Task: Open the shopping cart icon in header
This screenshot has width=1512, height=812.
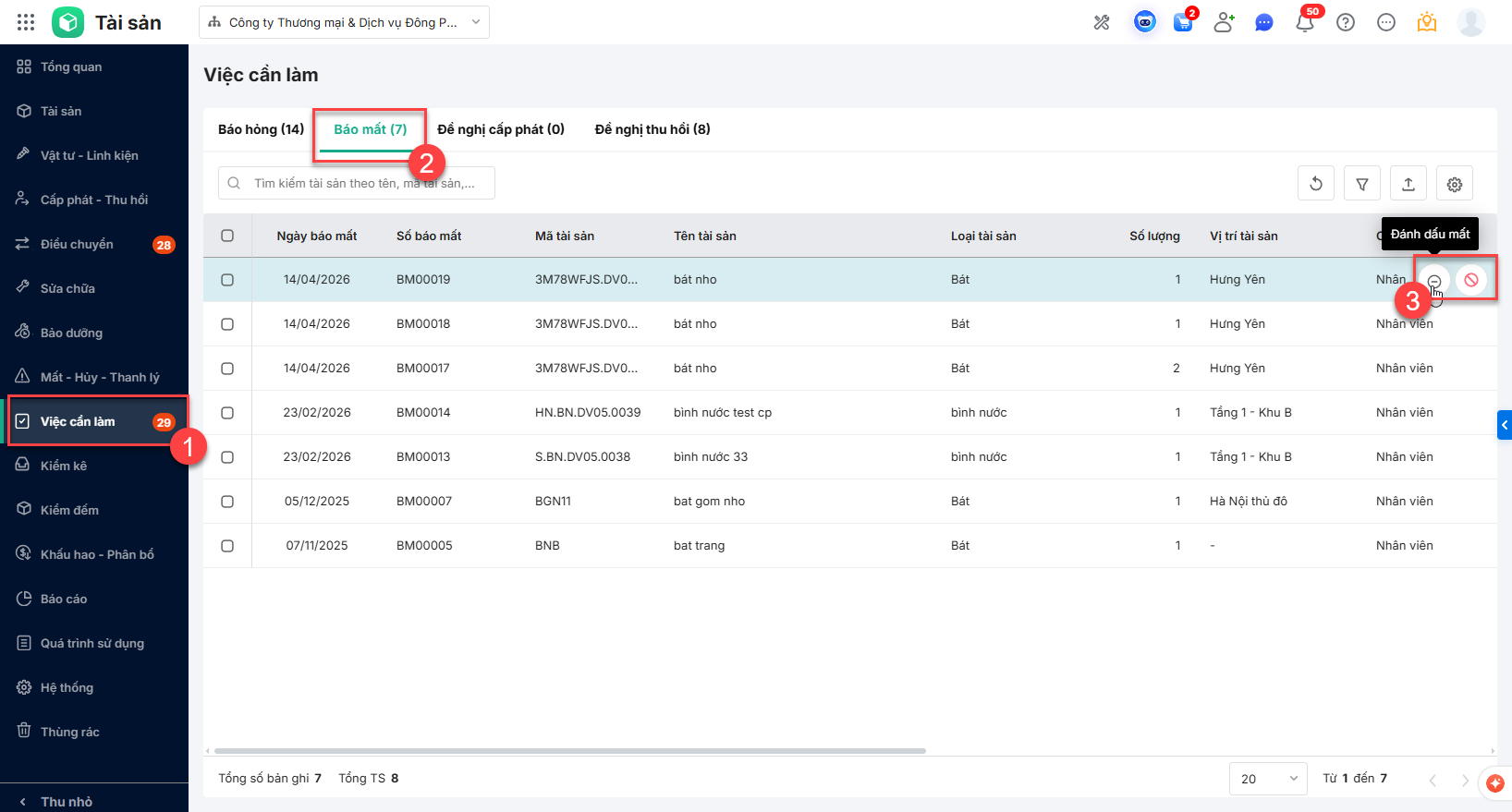Action: coord(1182,22)
